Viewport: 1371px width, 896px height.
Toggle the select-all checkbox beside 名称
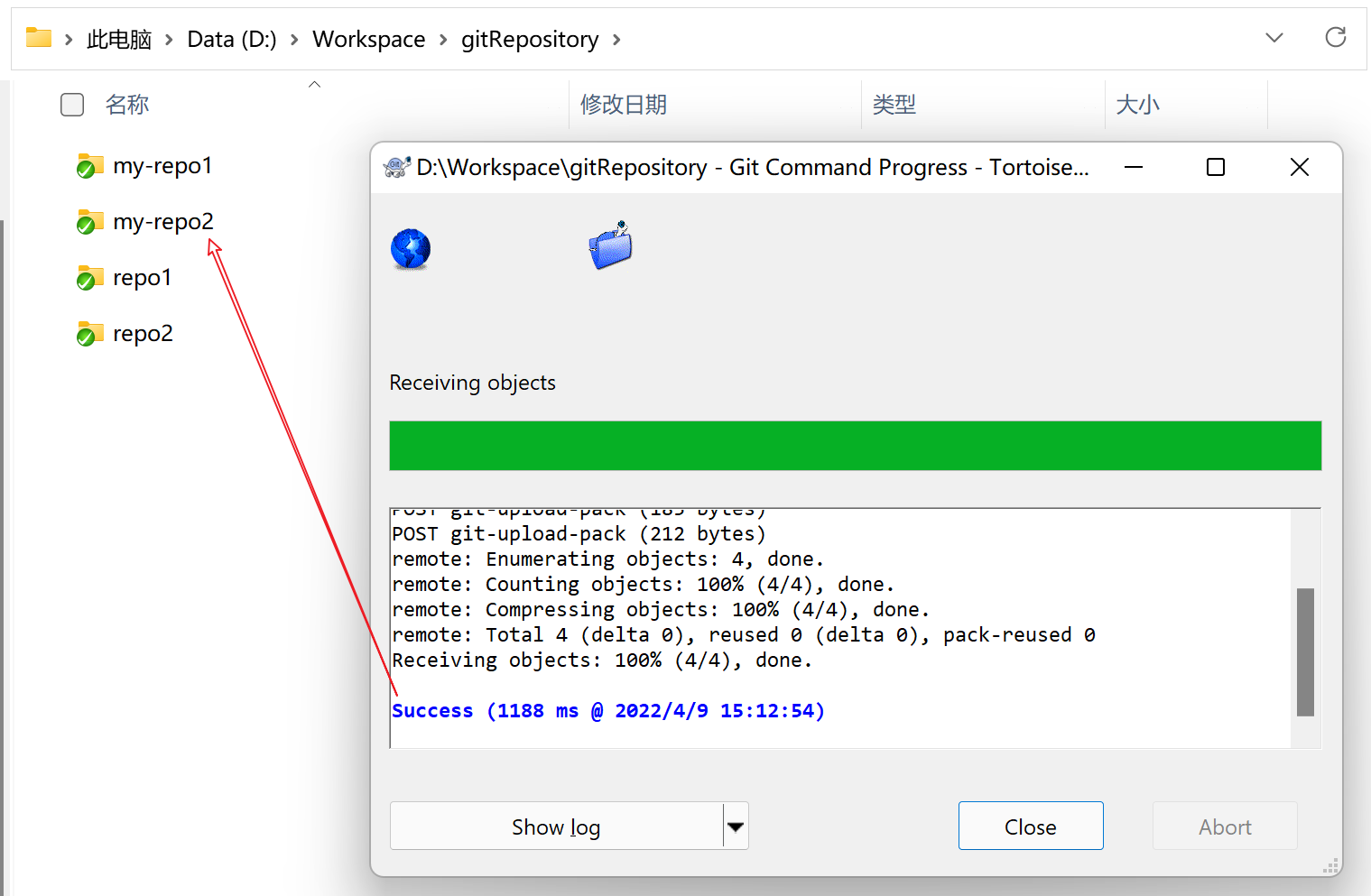point(72,105)
